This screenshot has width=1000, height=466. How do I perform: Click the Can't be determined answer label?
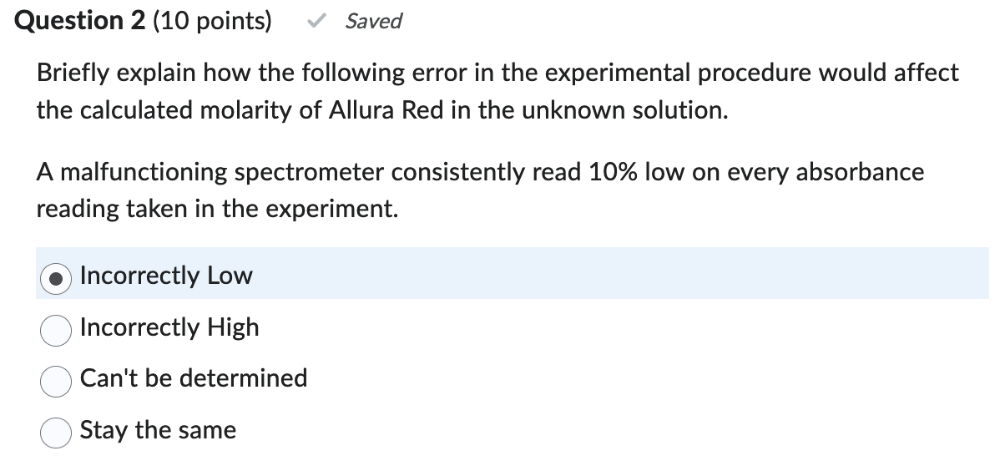(193, 378)
